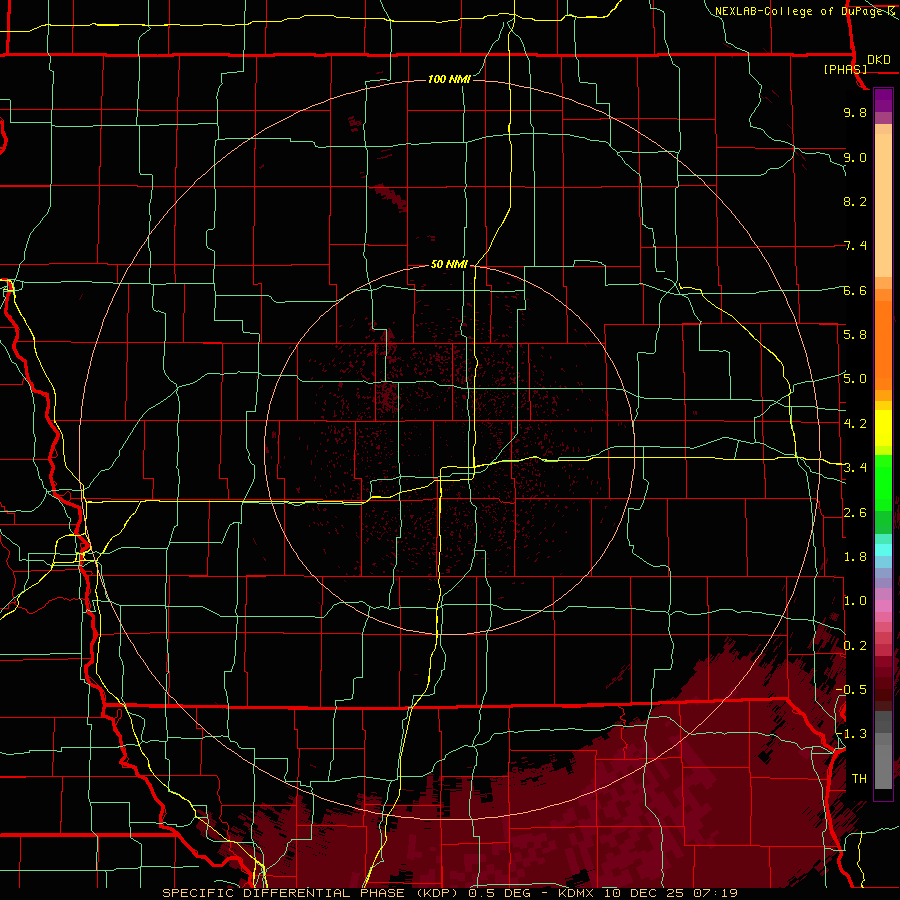Click the 4.2 scale value

[855, 424]
